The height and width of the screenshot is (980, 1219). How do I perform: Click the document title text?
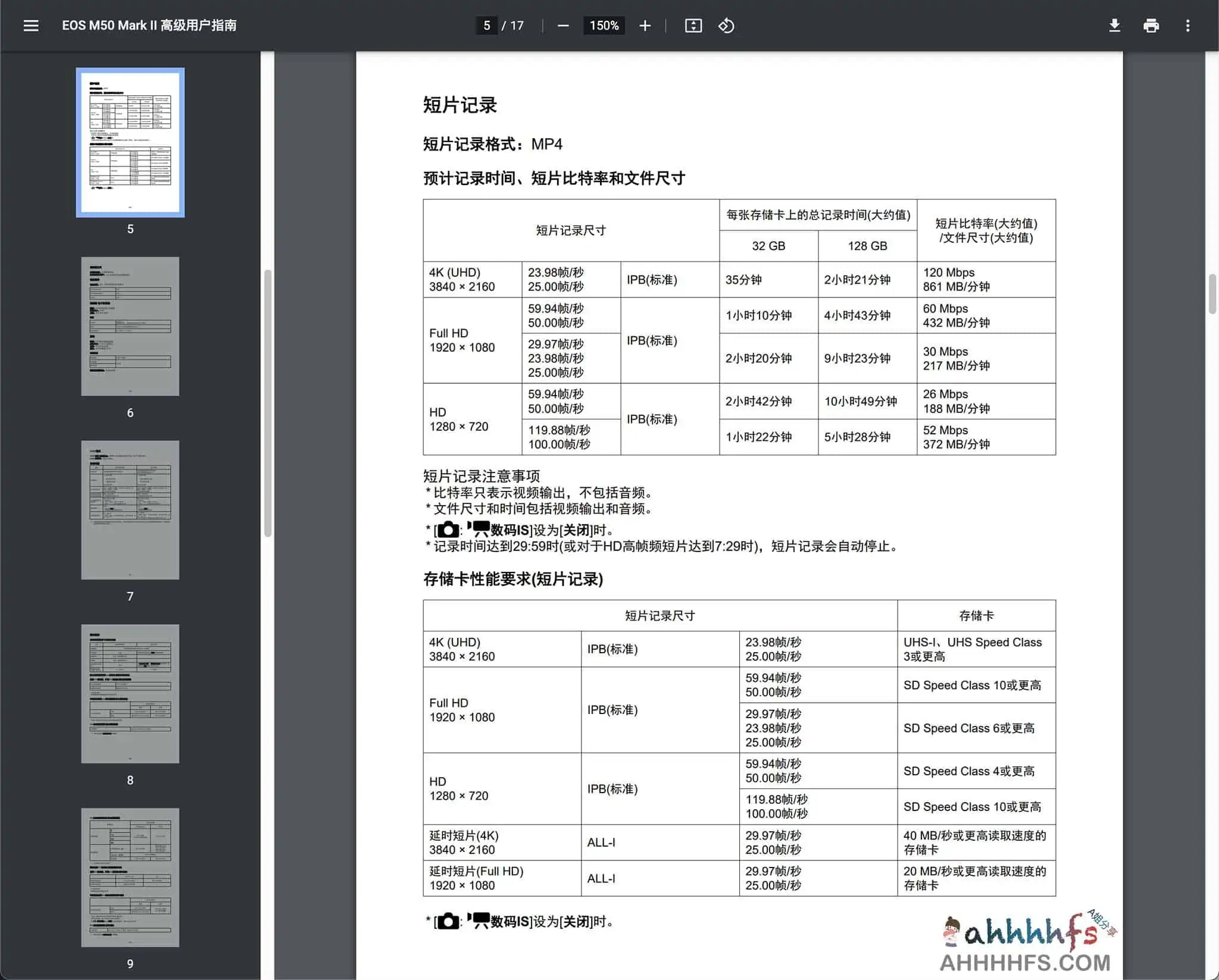tap(149, 26)
